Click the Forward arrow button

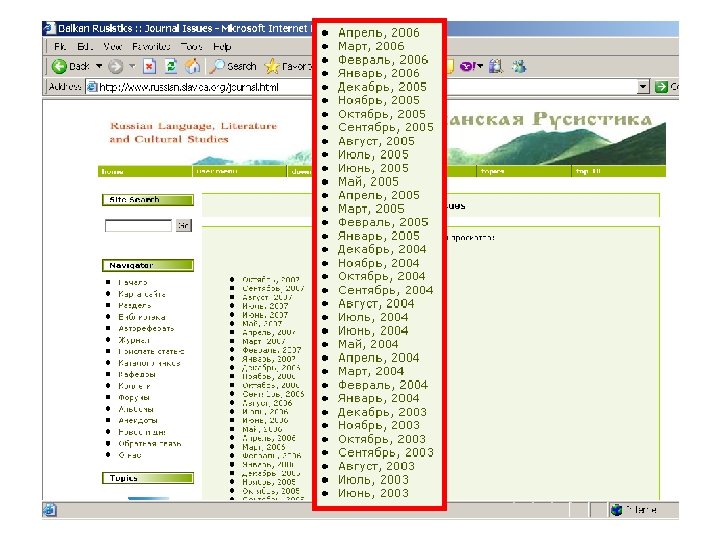(115, 67)
